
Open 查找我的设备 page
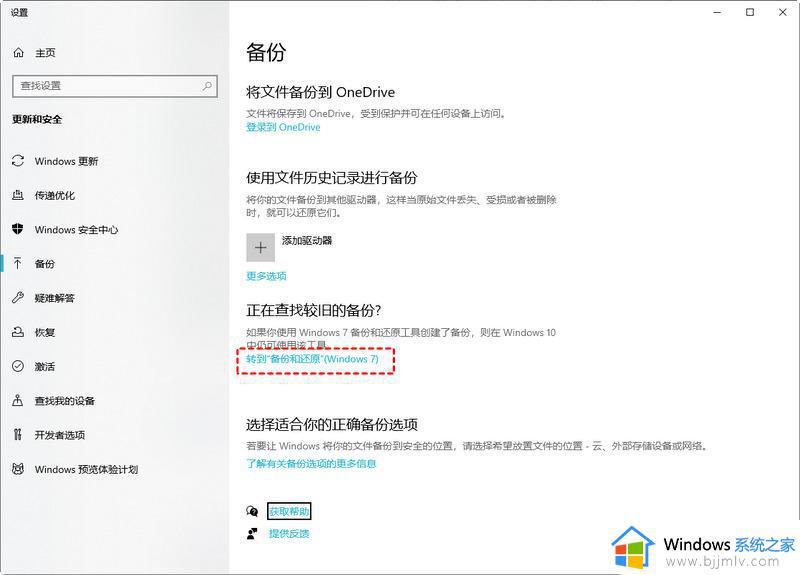tap(65, 401)
